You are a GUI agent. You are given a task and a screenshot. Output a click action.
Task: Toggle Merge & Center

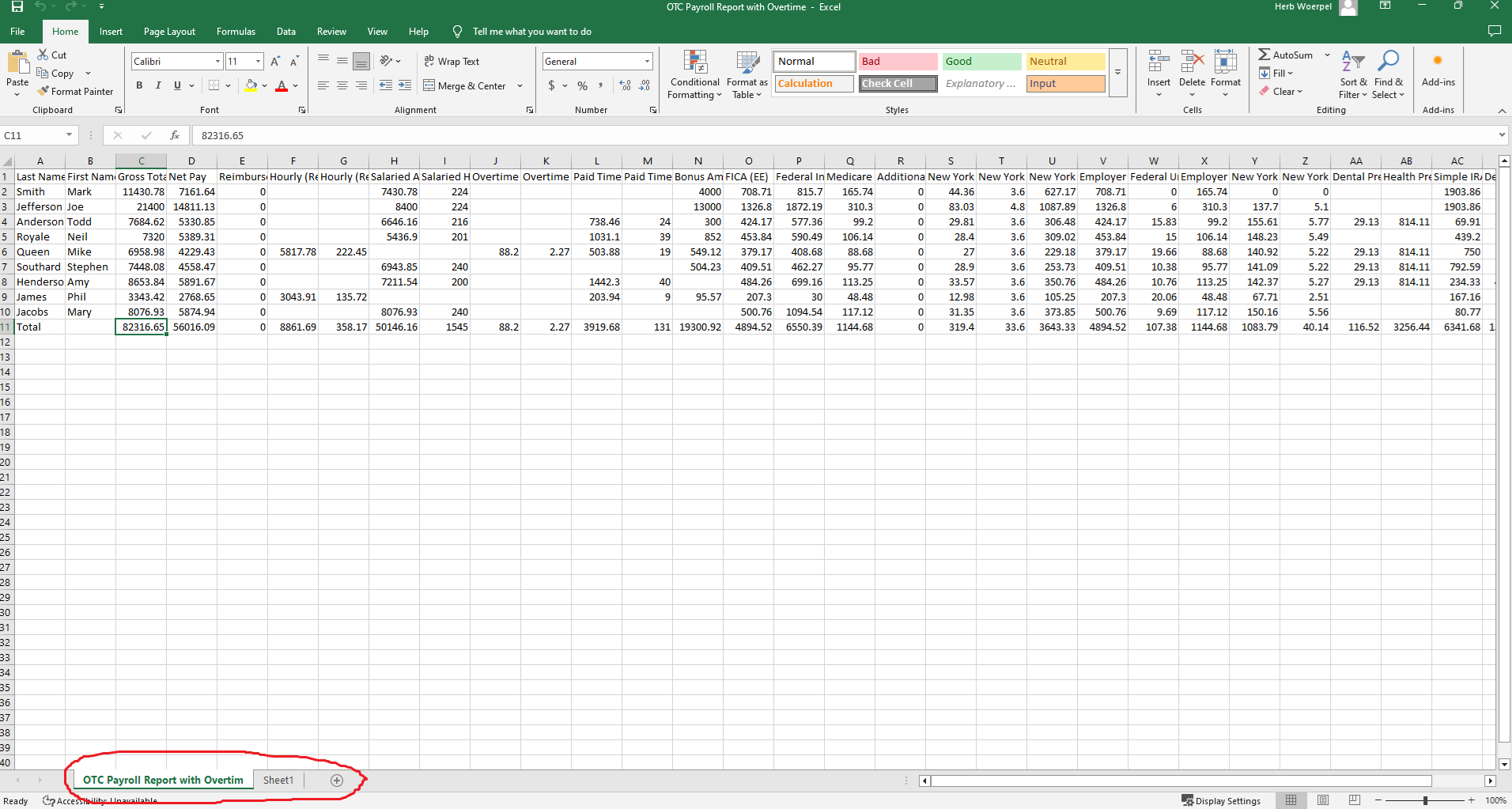[465, 85]
